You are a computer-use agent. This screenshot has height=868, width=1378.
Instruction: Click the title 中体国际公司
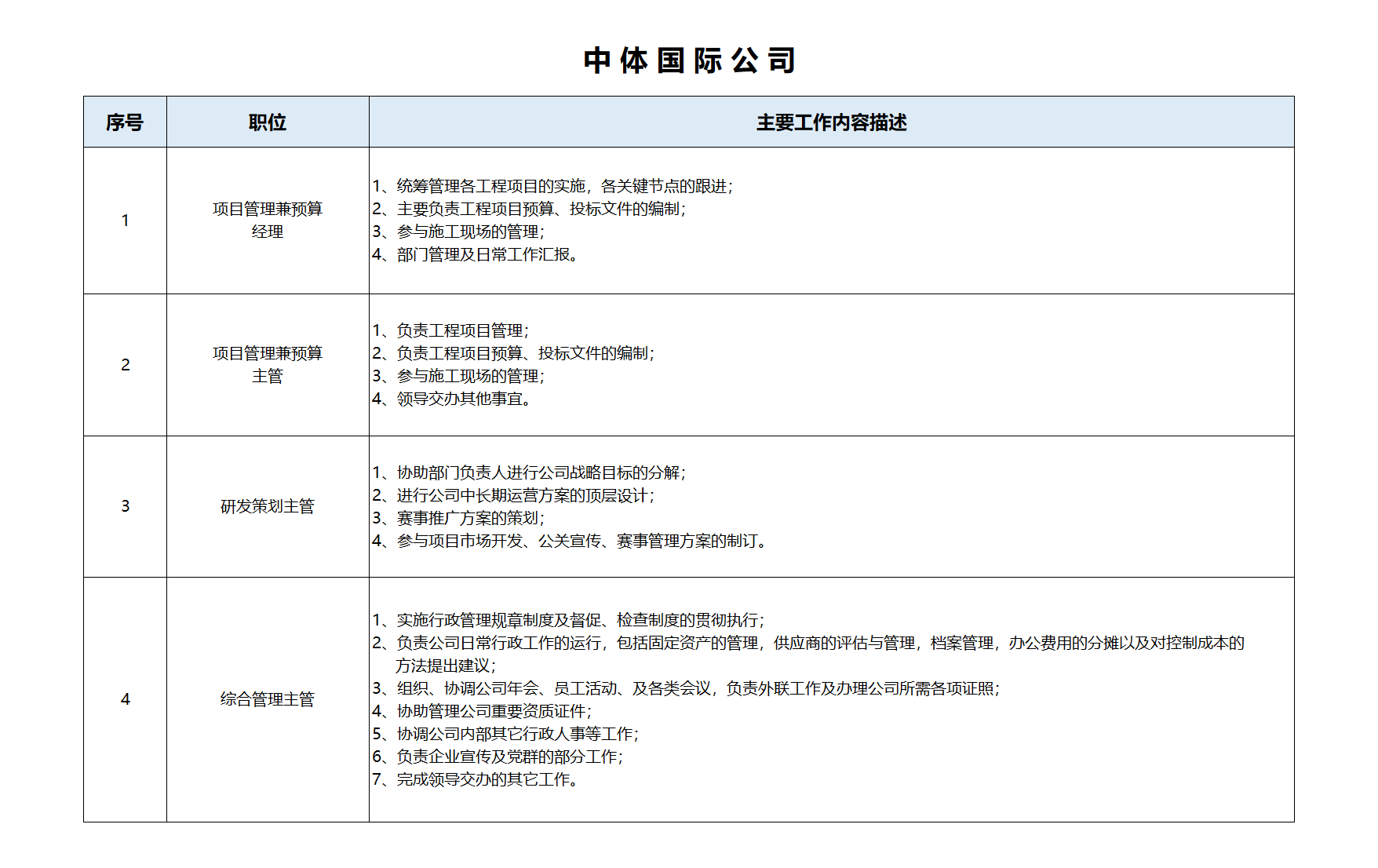(x=689, y=60)
